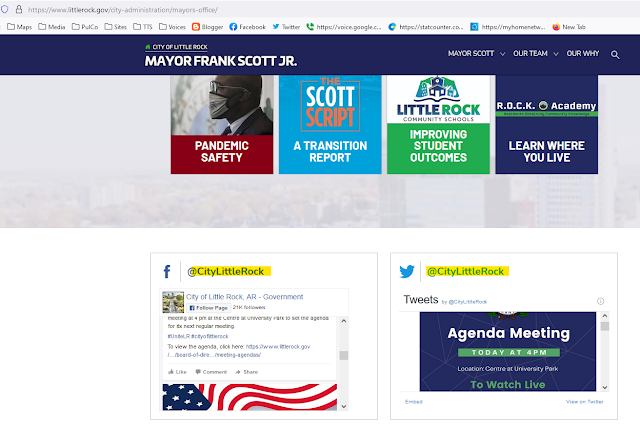Click the Like icon on Facebook post

coord(177,372)
